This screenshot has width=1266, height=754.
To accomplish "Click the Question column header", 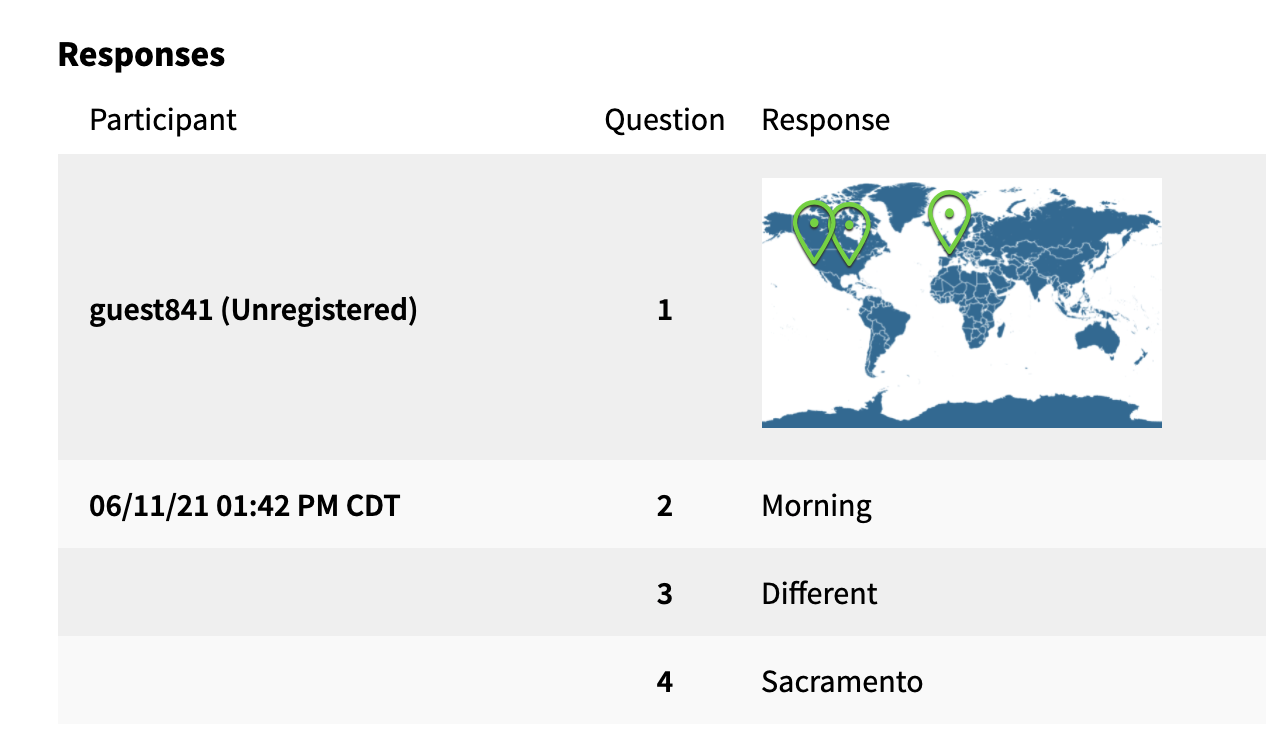I will (x=664, y=120).
